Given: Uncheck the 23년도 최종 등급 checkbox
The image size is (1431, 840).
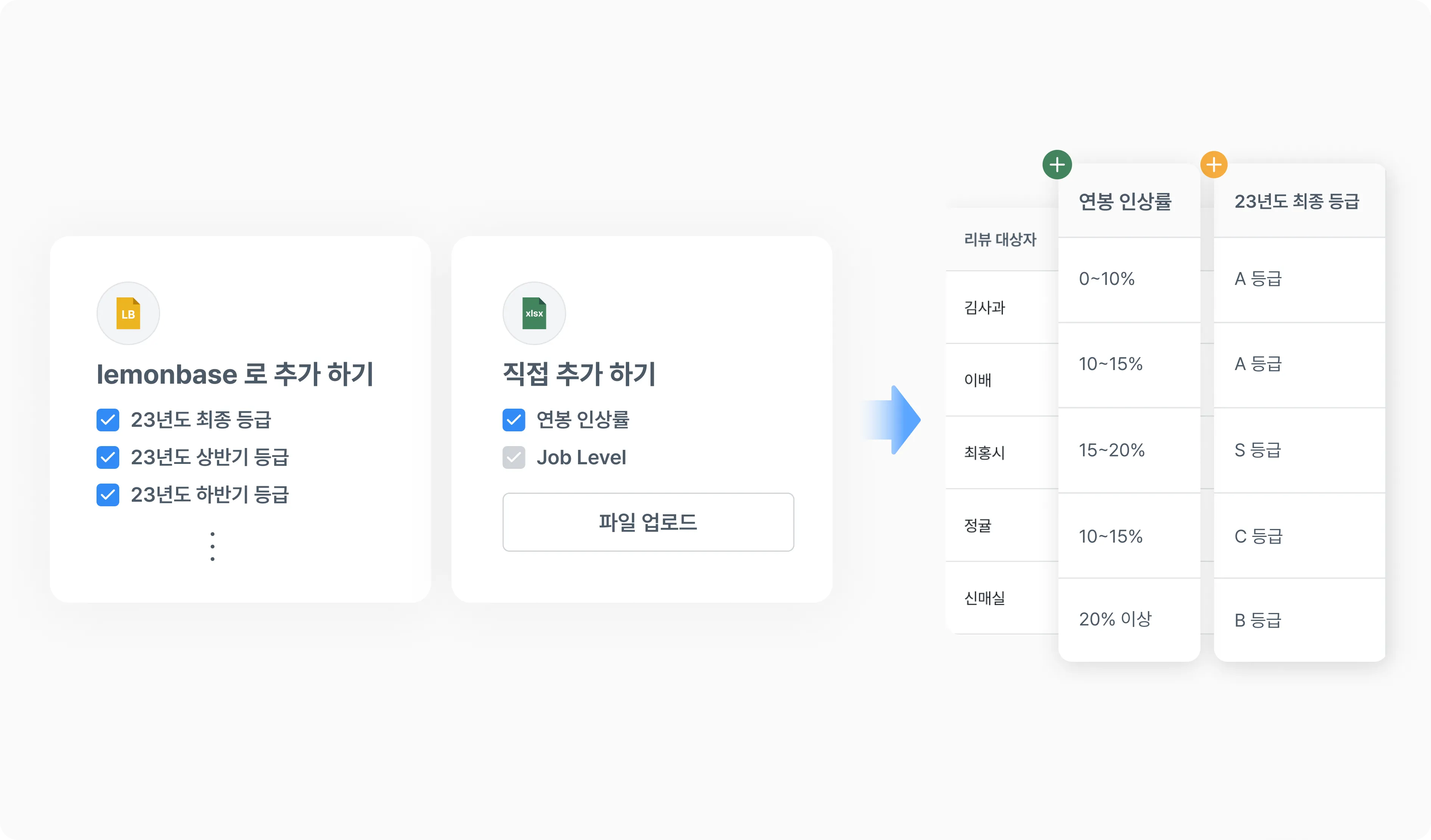Looking at the screenshot, I should 108,420.
